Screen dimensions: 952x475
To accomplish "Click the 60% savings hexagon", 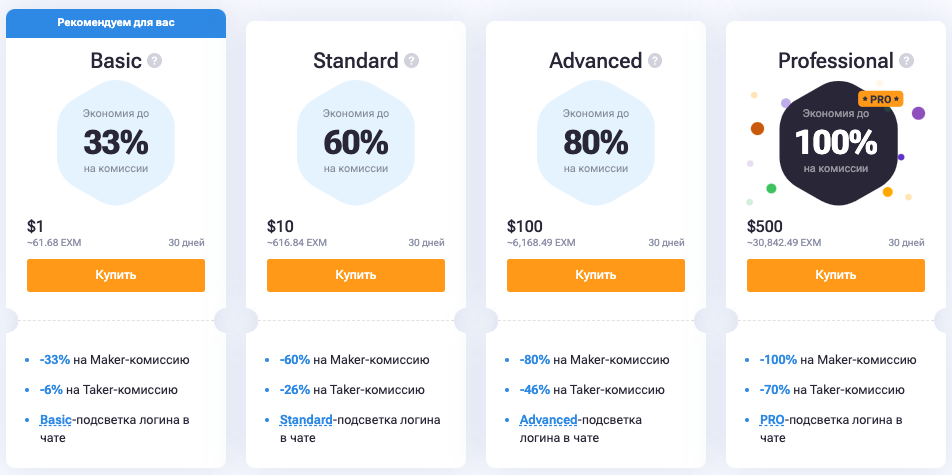I will click(x=356, y=143).
